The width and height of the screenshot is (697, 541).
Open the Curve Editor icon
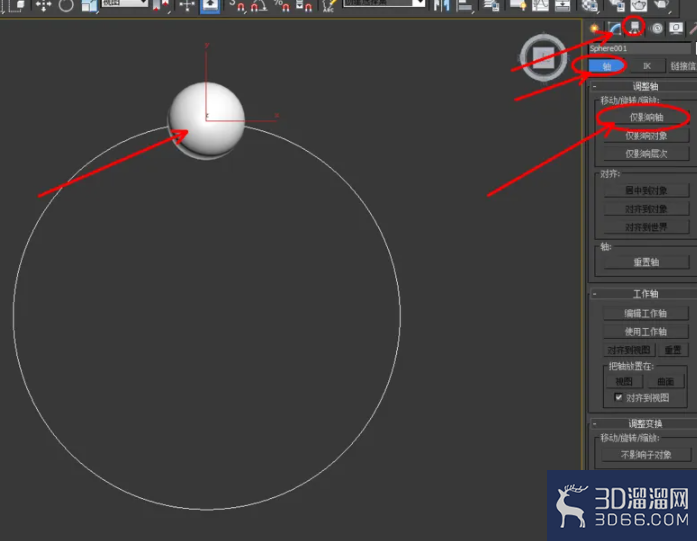point(541,5)
